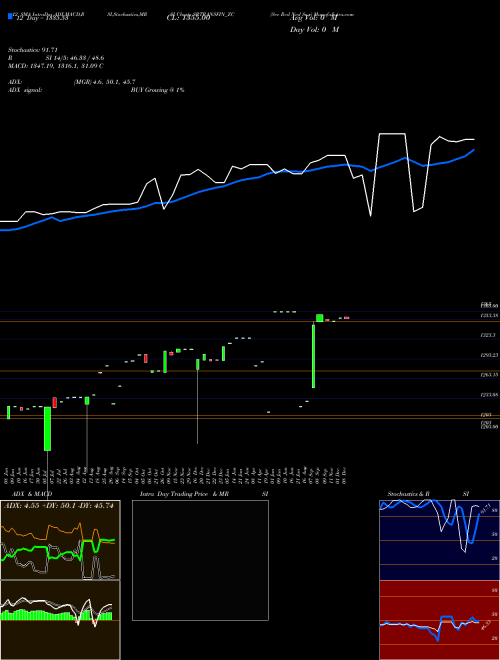Image resolution: width=500 pixels, height=660 pixels.
Task: Select the 'SI 14/3: 46.33 / 48.6' text
Action: (x=75, y=58)
